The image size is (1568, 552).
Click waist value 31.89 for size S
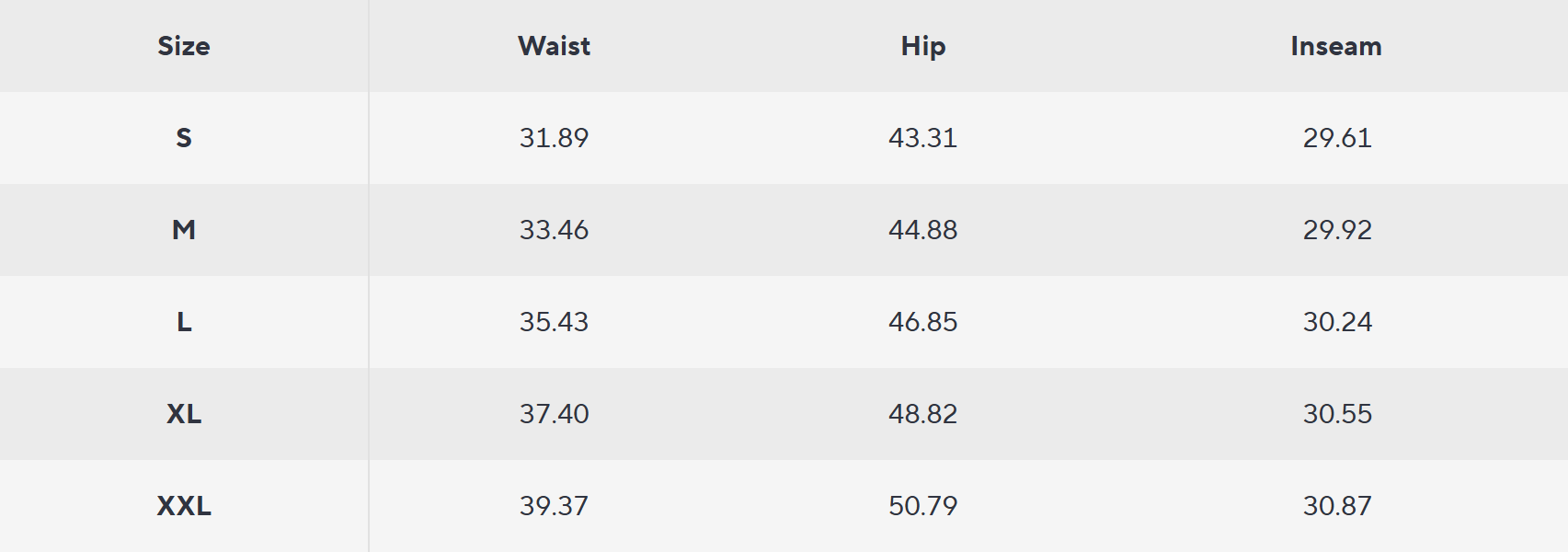point(554,138)
